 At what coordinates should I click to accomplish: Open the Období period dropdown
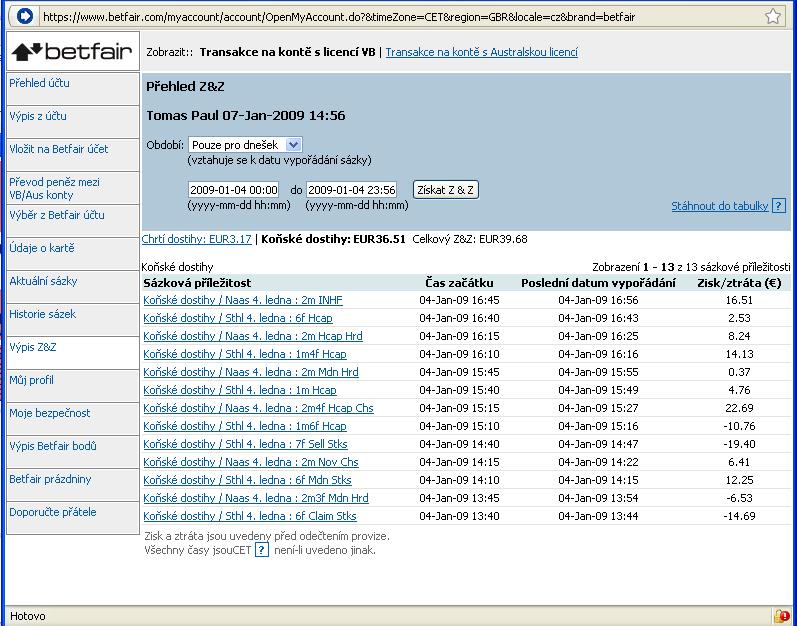[246, 145]
